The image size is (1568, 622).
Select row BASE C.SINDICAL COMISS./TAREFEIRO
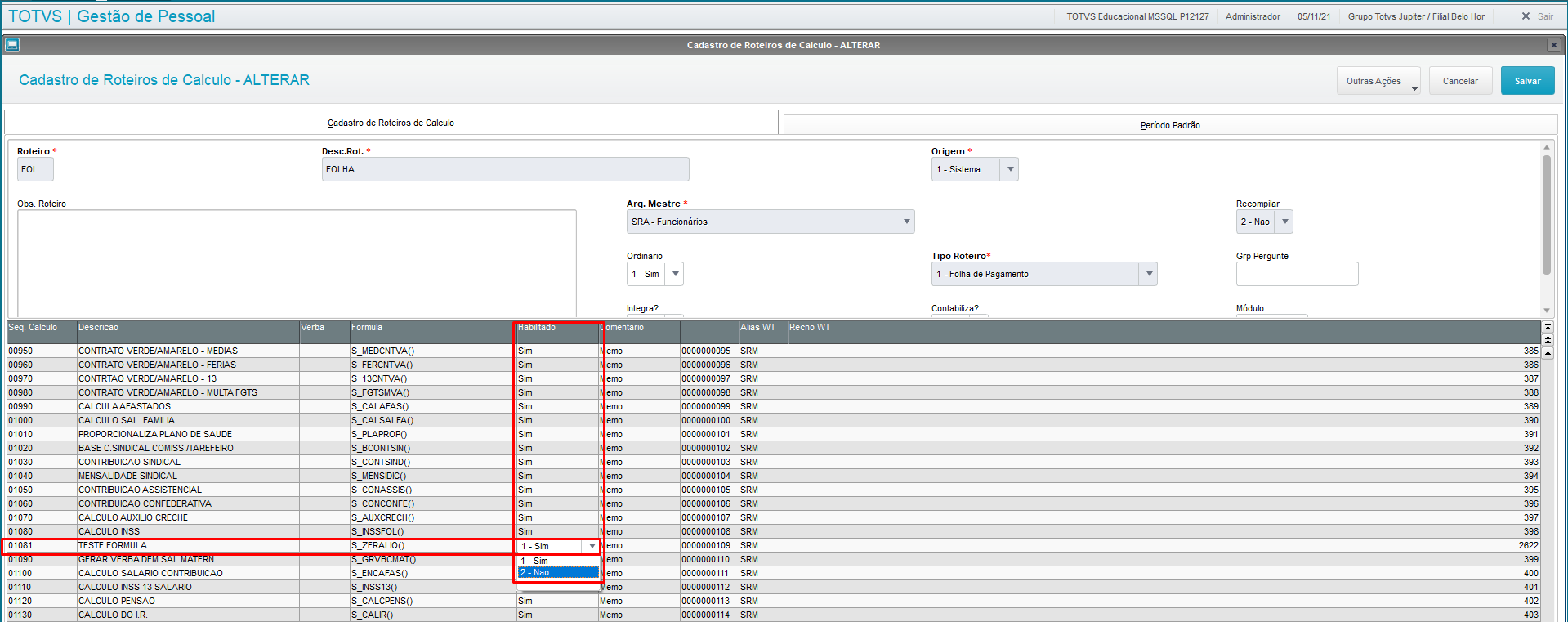coord(773,449)
